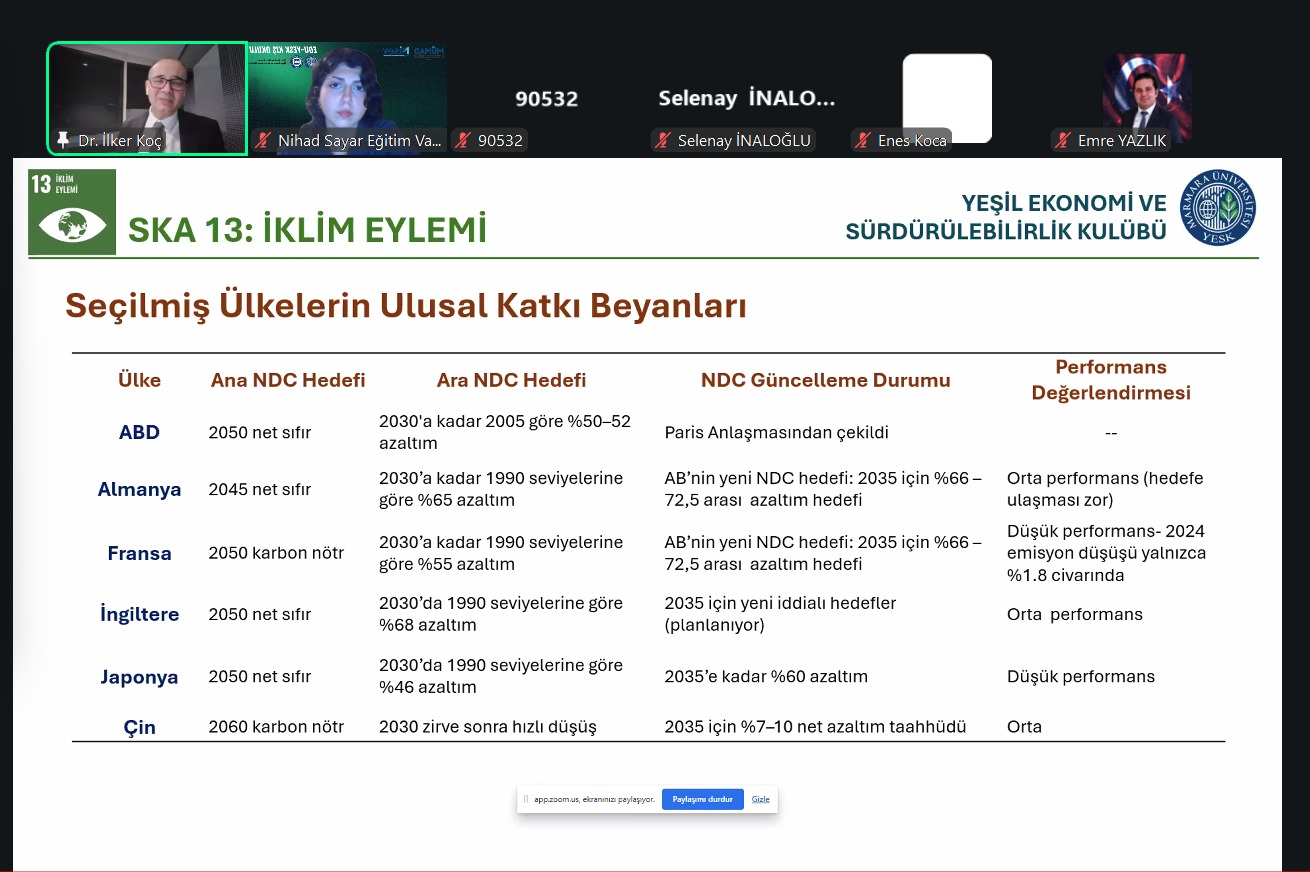Click the slide title Seçilmiş Ülkelerin Ulusal Katkı Beyanları
Screen dimensions: 1310x872
pyautogui.click(x=406, y=306)
